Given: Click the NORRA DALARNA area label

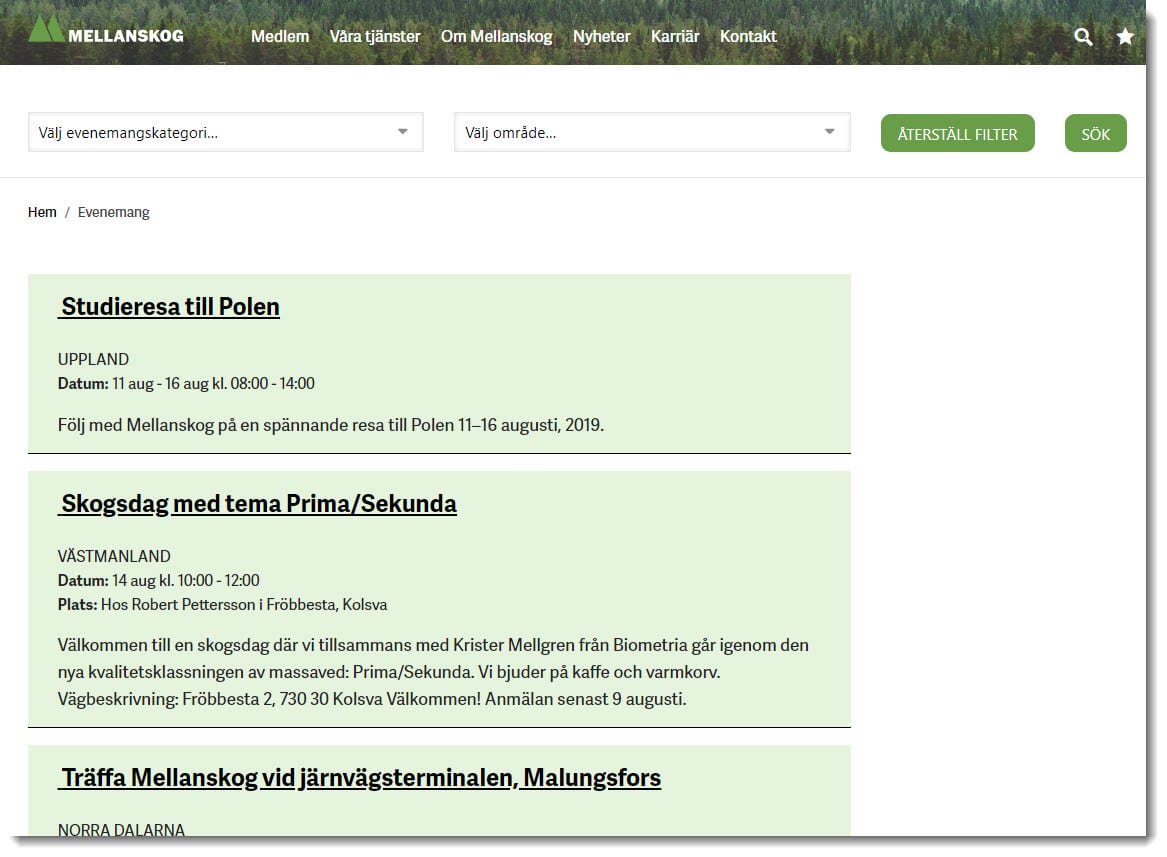Looking at the screenshot, I should pos(121,829).
